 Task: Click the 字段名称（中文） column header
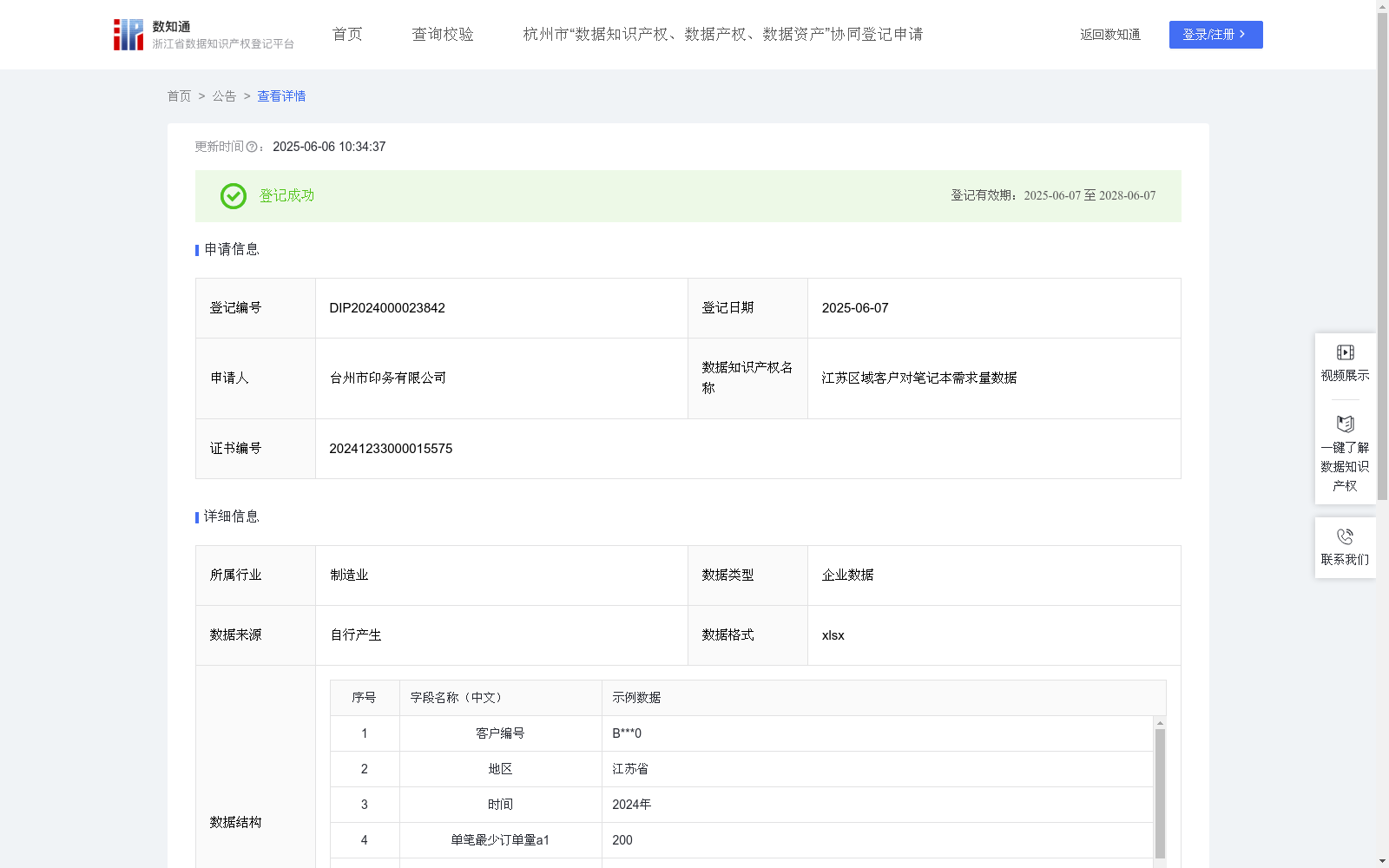[501, 698]
